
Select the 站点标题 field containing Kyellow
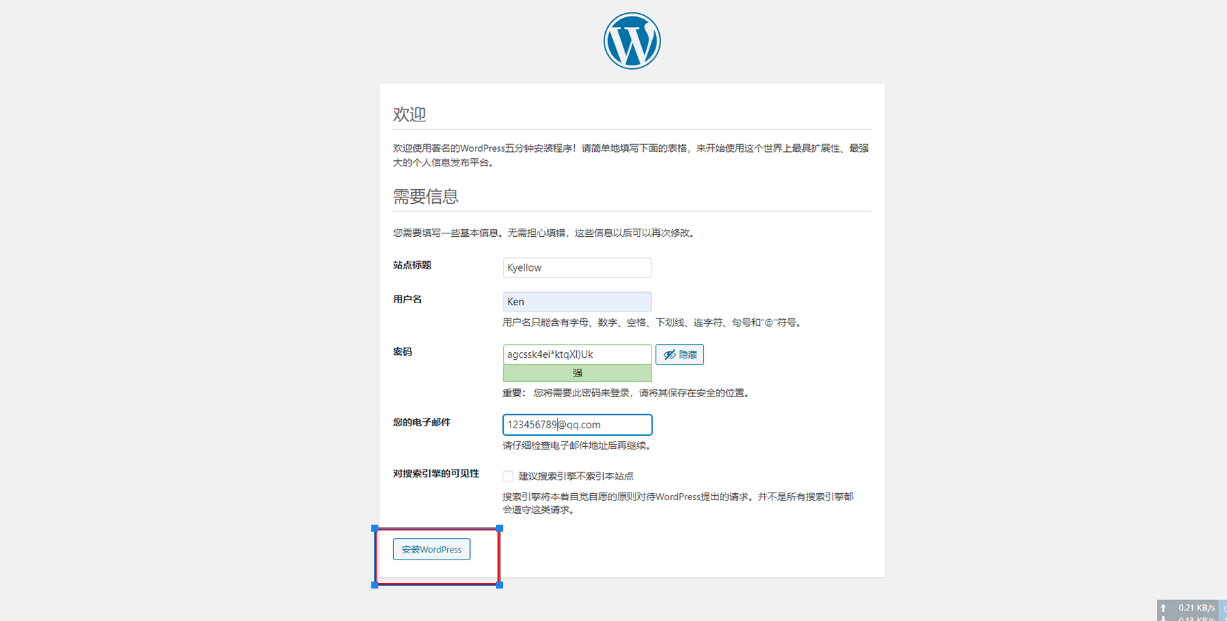577,267
